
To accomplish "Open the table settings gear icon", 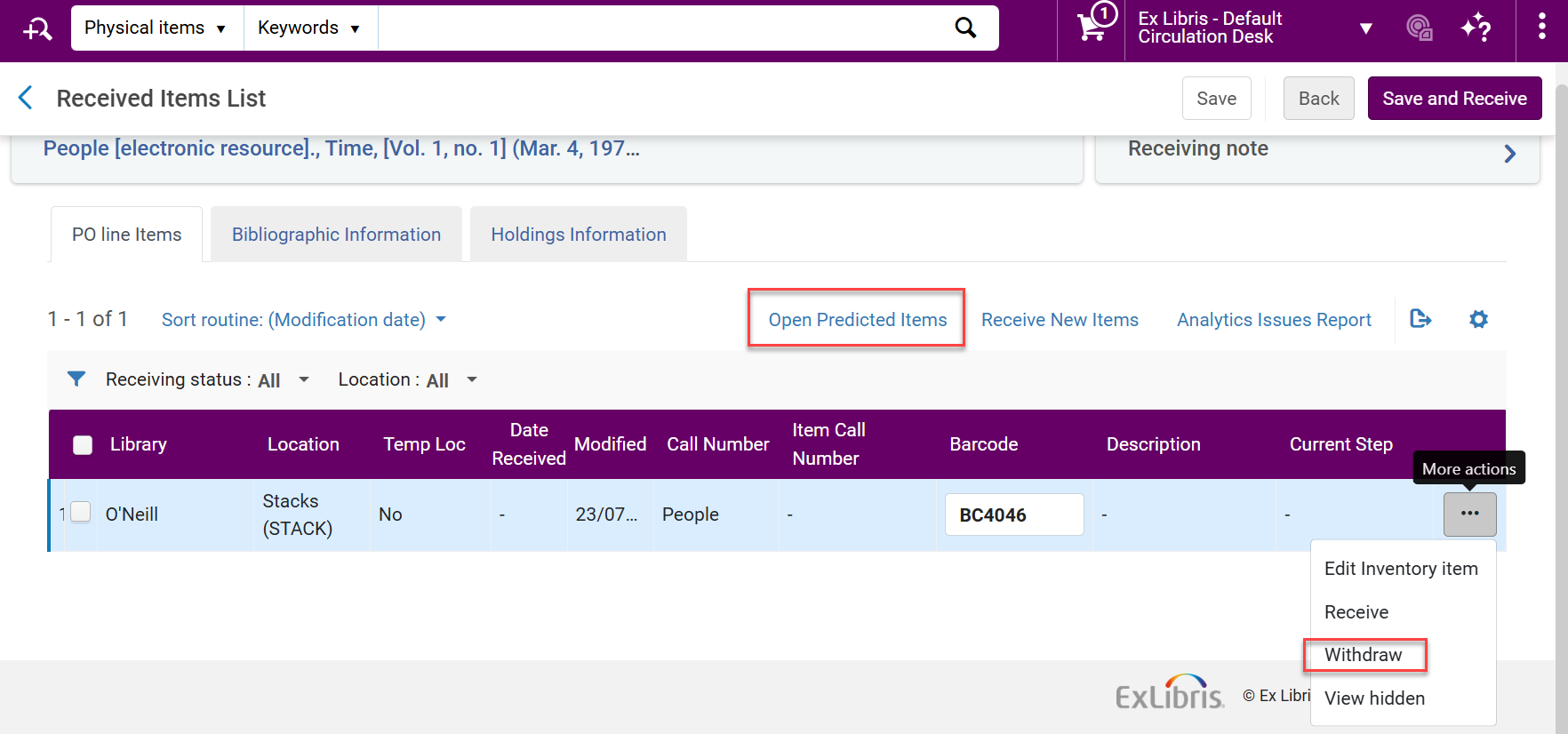I will 1478,319.
